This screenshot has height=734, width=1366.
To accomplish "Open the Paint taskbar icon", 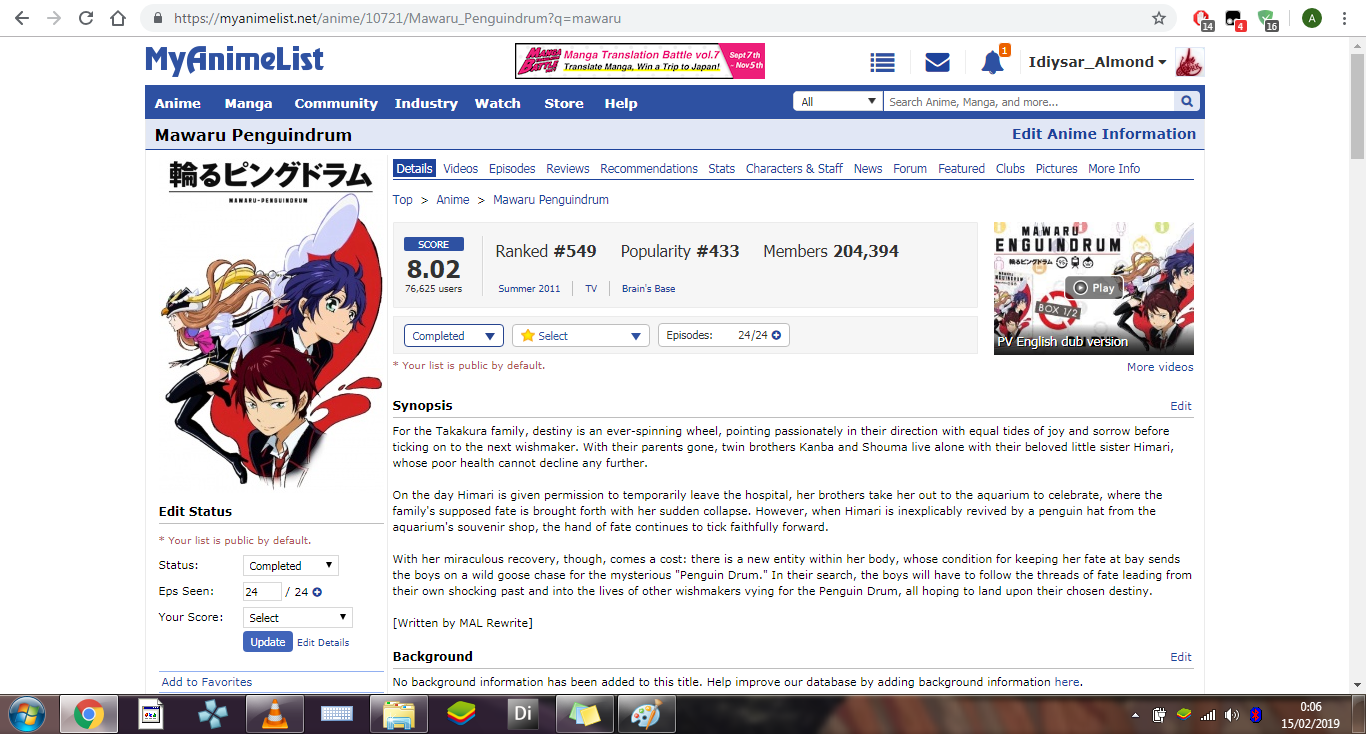I will click(x=647, y=714).
